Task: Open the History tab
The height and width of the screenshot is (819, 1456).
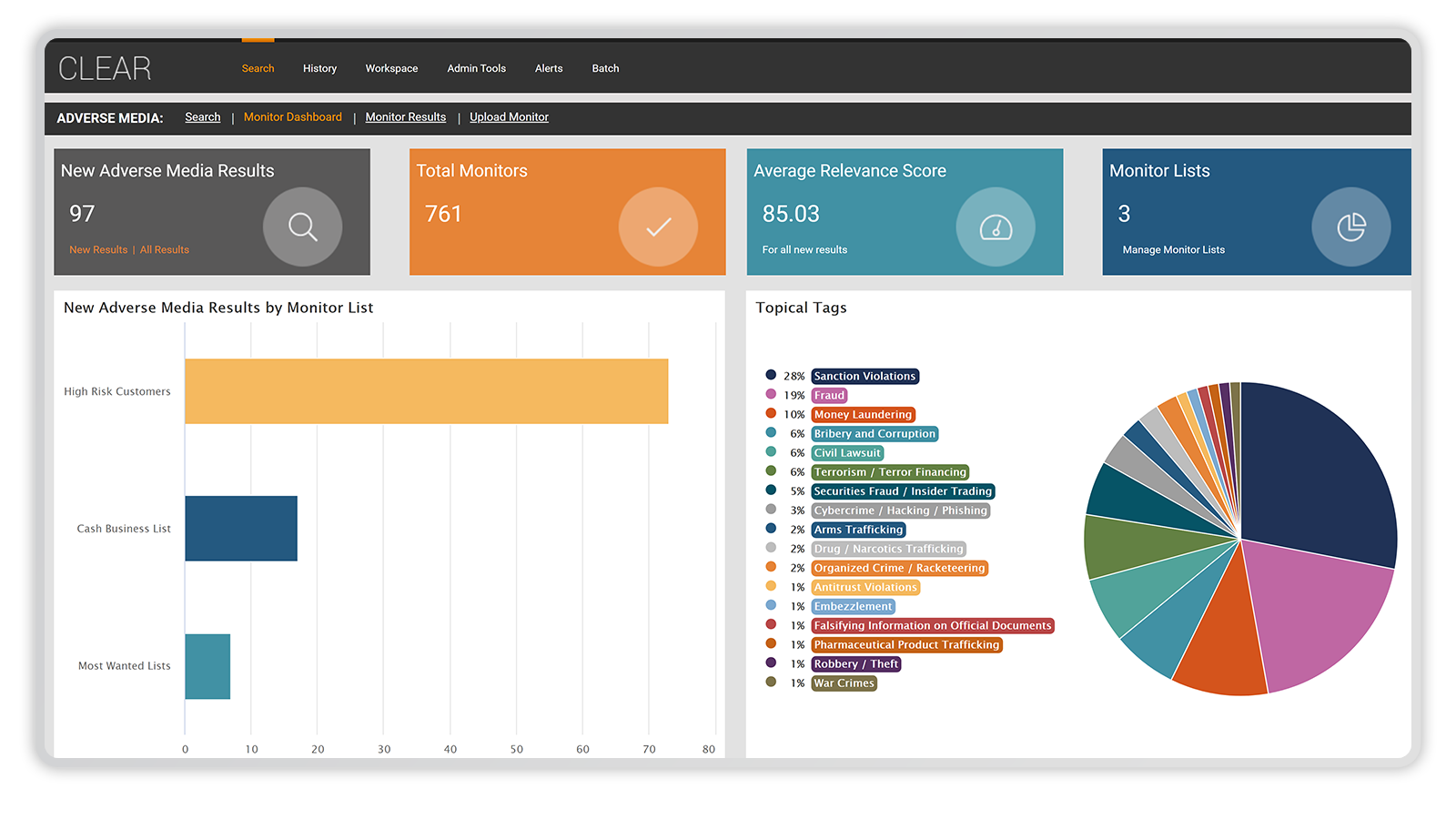Action: pyautogui.click(x=319, y=68)
